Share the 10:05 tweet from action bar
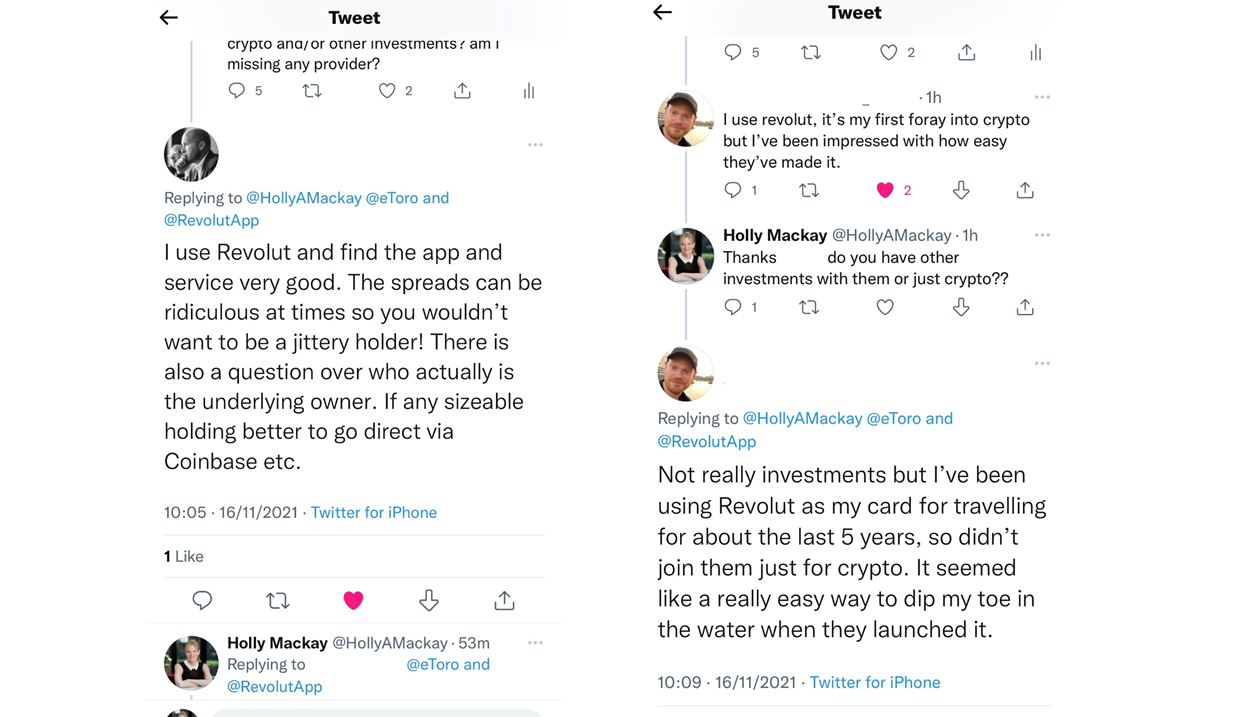 [x=504, y=600]
